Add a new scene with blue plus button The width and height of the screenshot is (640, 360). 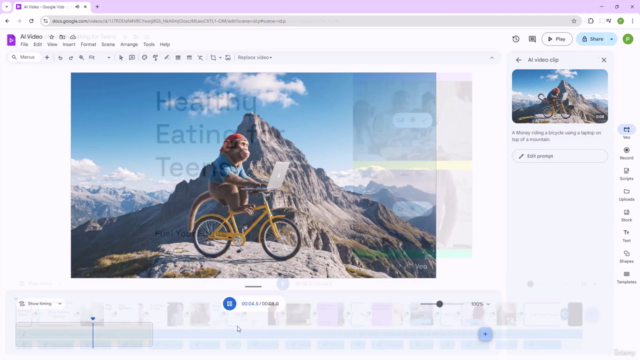pos(485,334)
